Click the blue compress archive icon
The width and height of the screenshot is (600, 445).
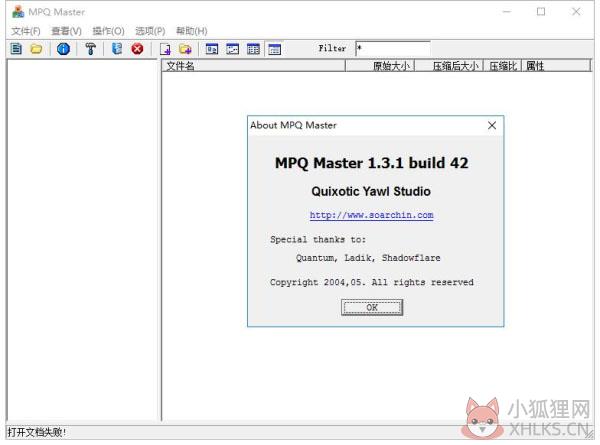point(117,49)
